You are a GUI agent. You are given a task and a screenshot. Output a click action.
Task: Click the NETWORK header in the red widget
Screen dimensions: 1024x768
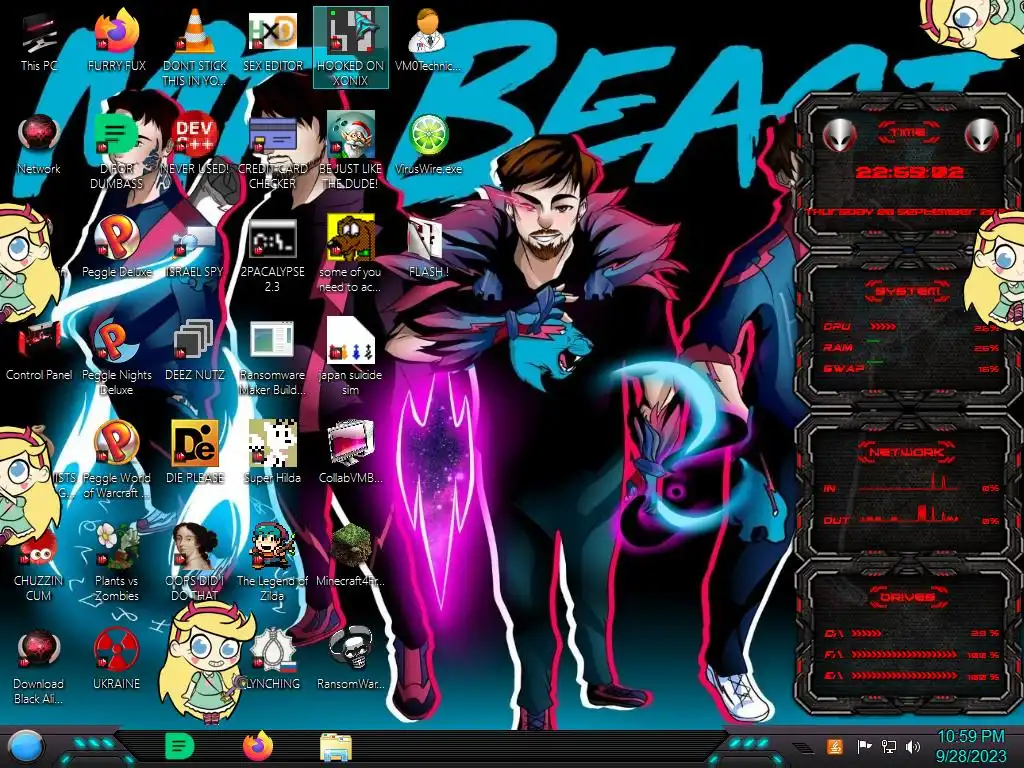tap(908, 452)
